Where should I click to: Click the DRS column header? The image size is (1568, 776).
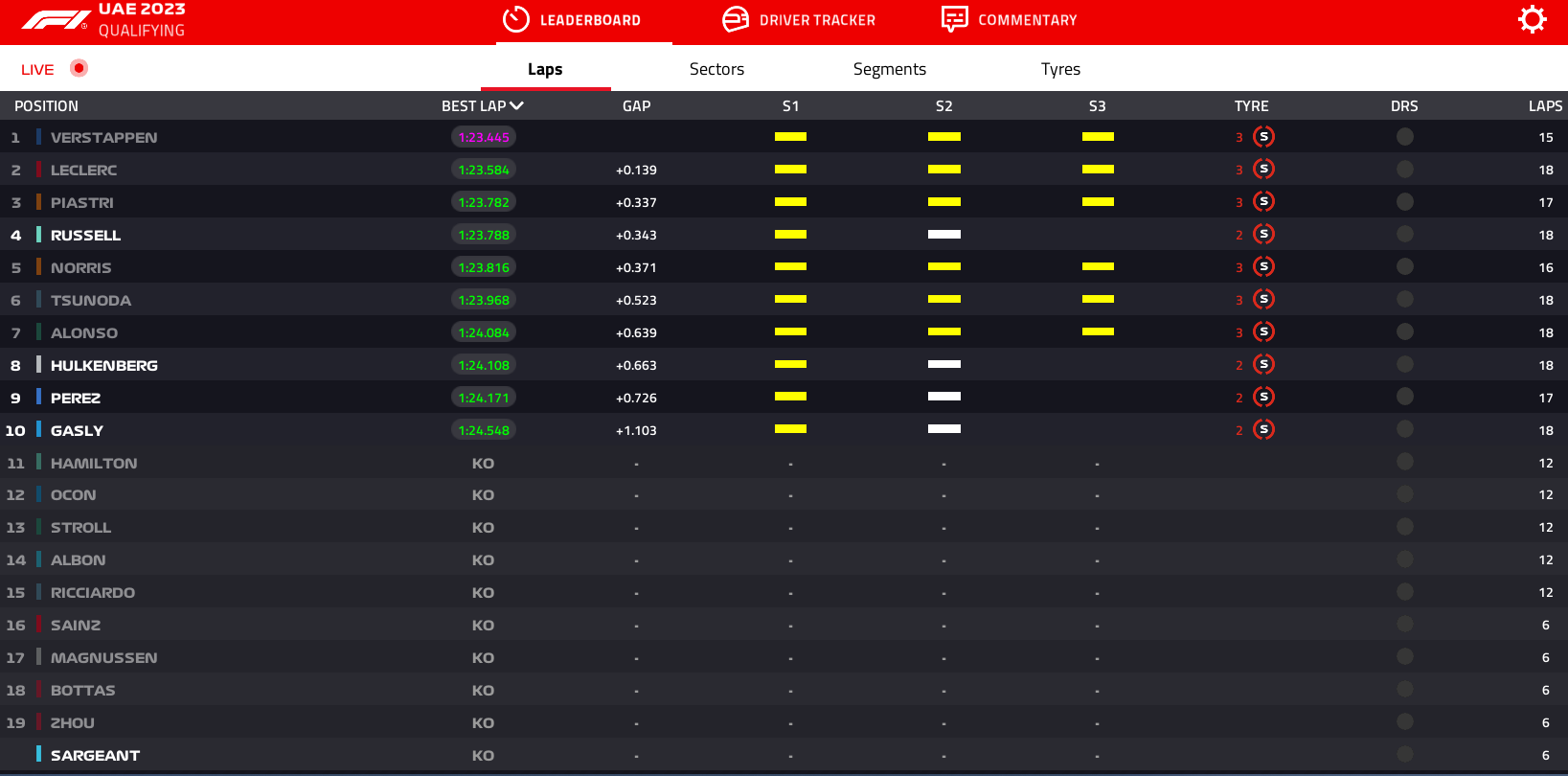click(x=1404, y=106)
